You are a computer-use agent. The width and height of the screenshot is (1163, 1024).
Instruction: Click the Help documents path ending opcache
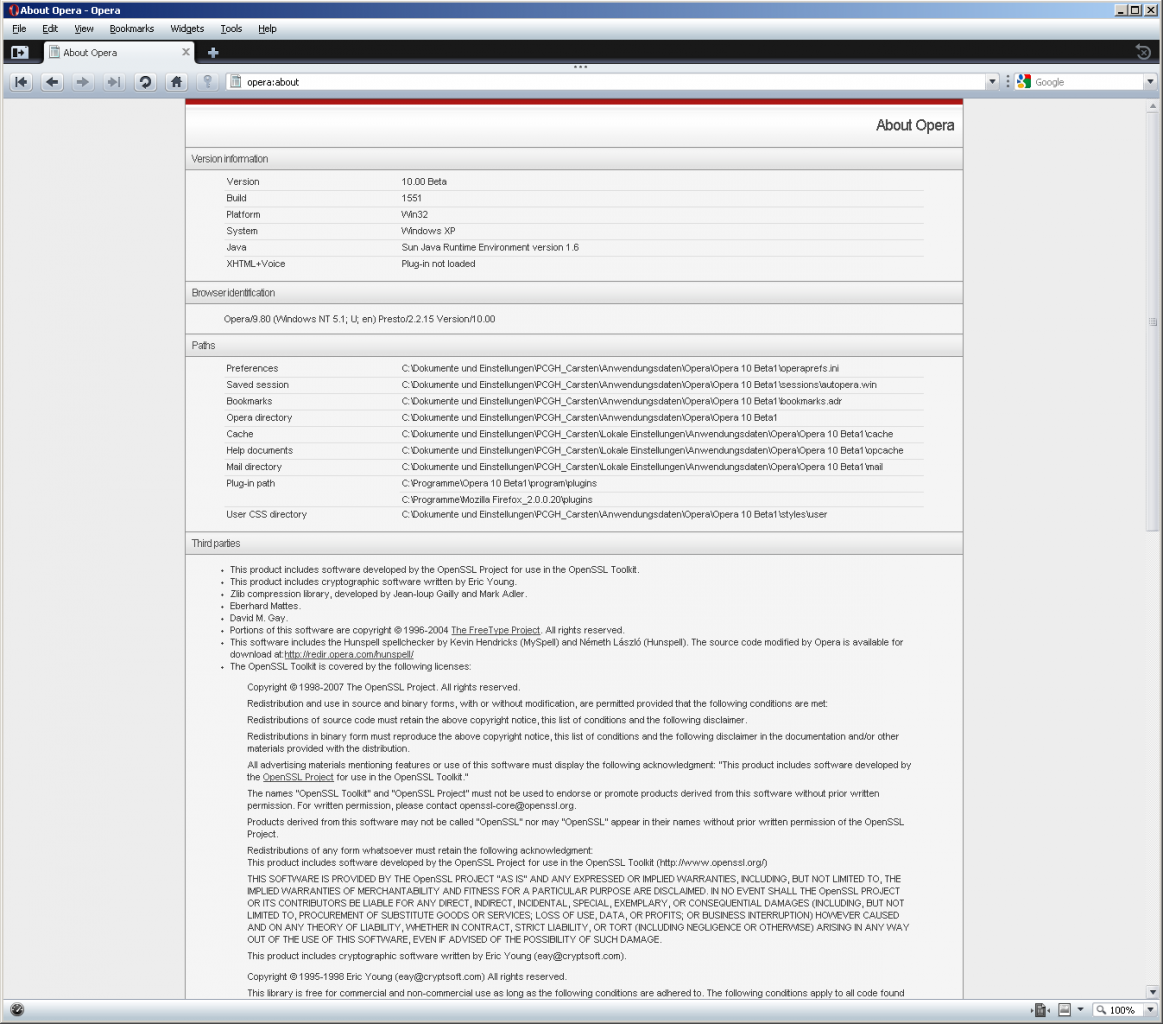(x=653, y=451)
